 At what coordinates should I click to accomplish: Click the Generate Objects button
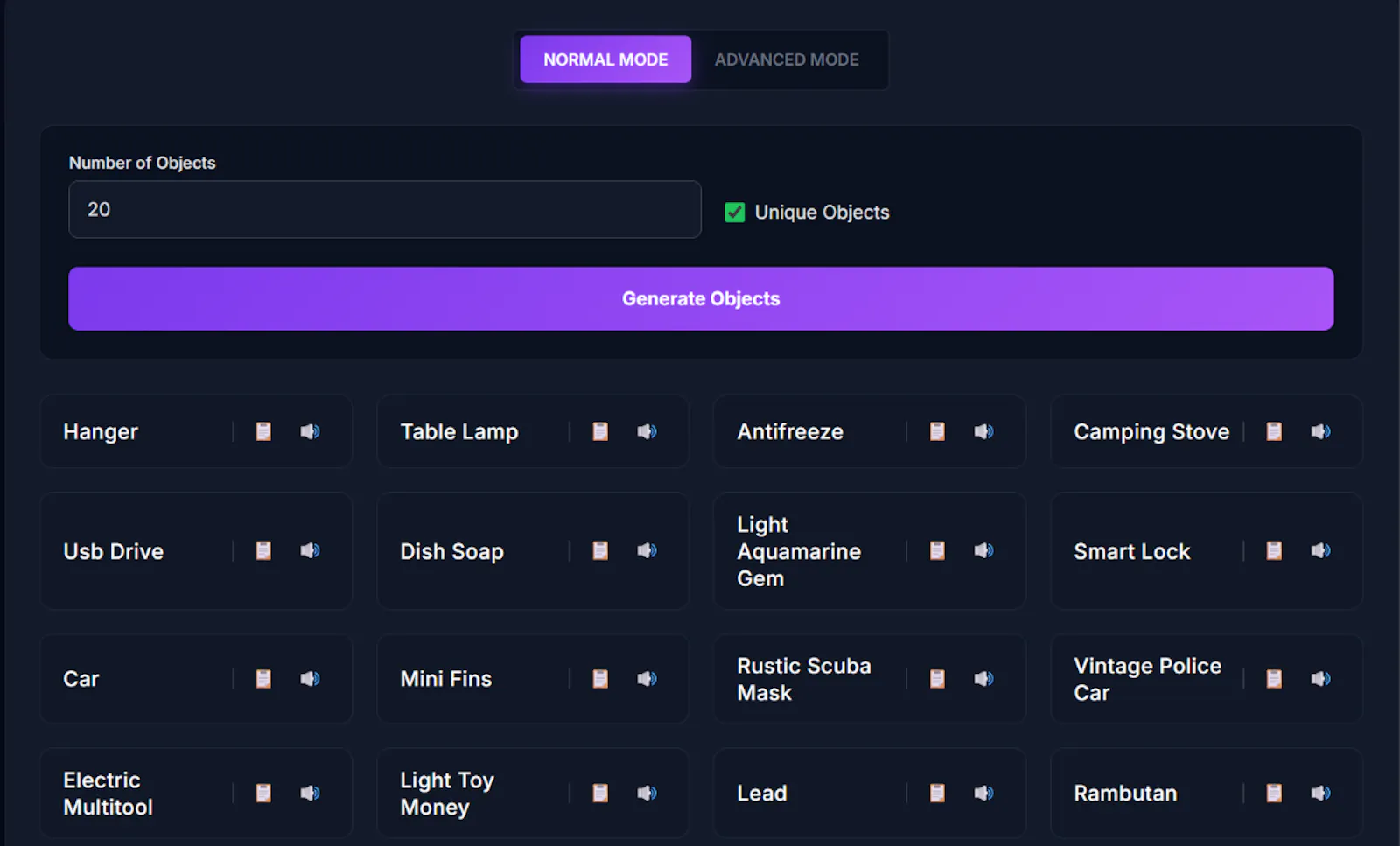(701, 298)
